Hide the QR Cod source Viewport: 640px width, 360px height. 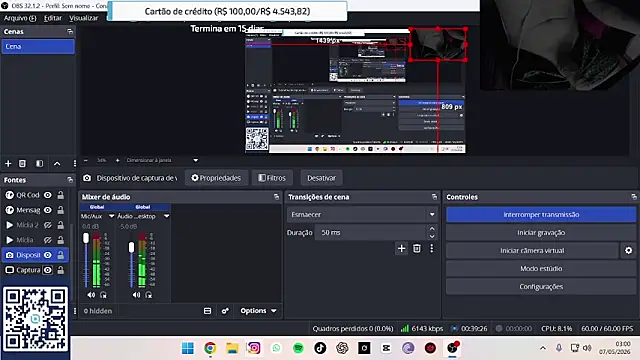coord(48,195)
